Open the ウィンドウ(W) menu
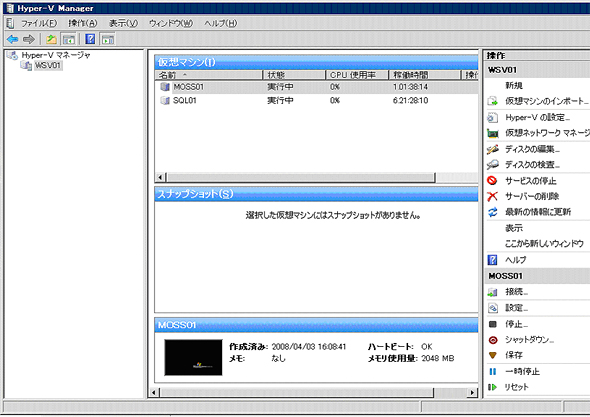 [x=171, y=23]
